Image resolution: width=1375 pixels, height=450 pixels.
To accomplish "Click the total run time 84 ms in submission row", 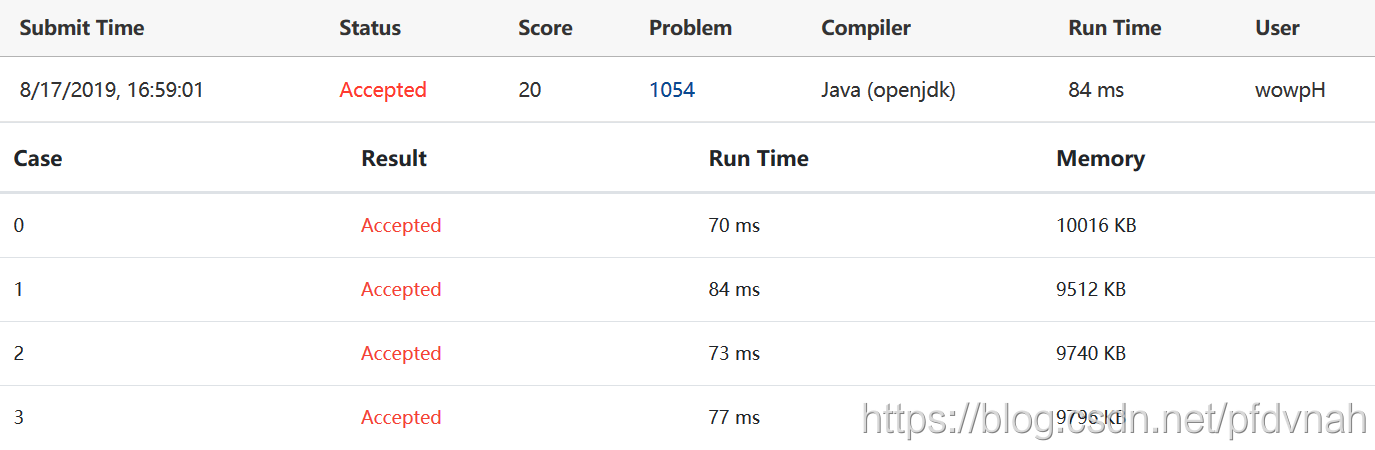I will tap(1096, 90).
